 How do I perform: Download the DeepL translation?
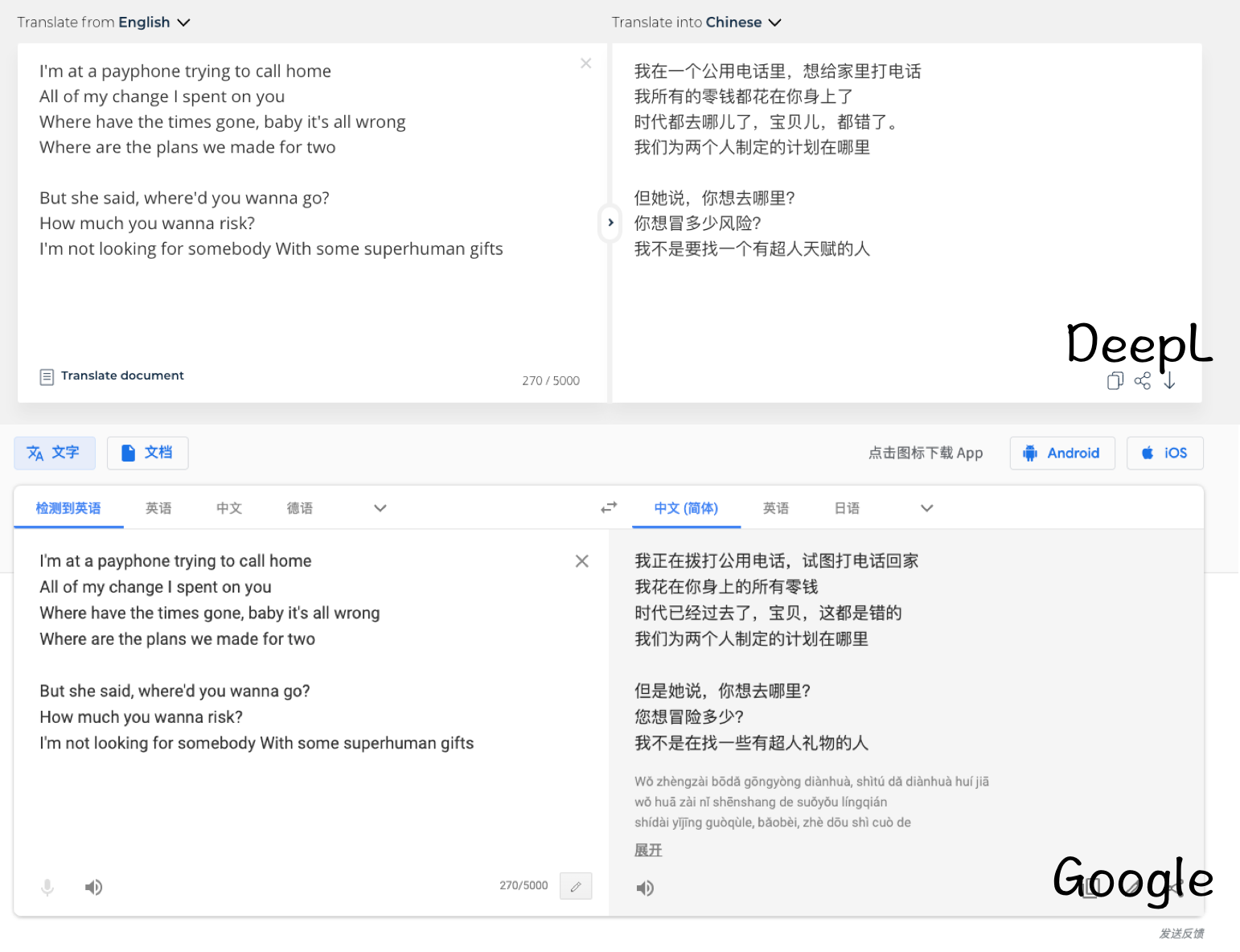pyautogui.click(x=1171, y=381)
